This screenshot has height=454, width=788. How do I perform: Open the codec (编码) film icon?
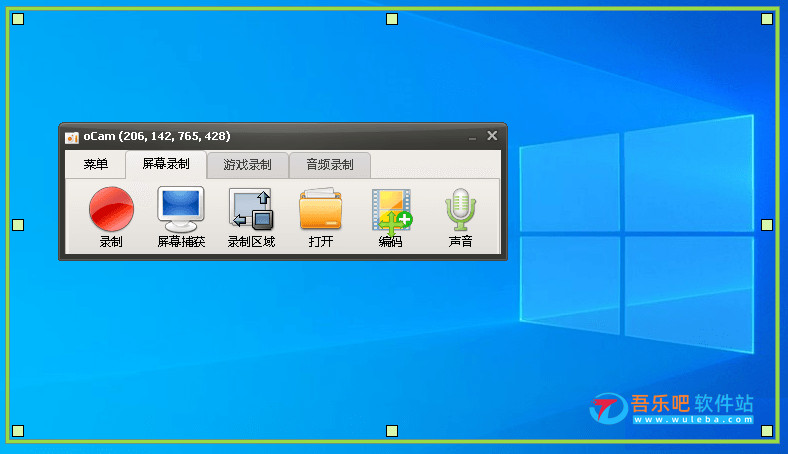pos(391,210)
